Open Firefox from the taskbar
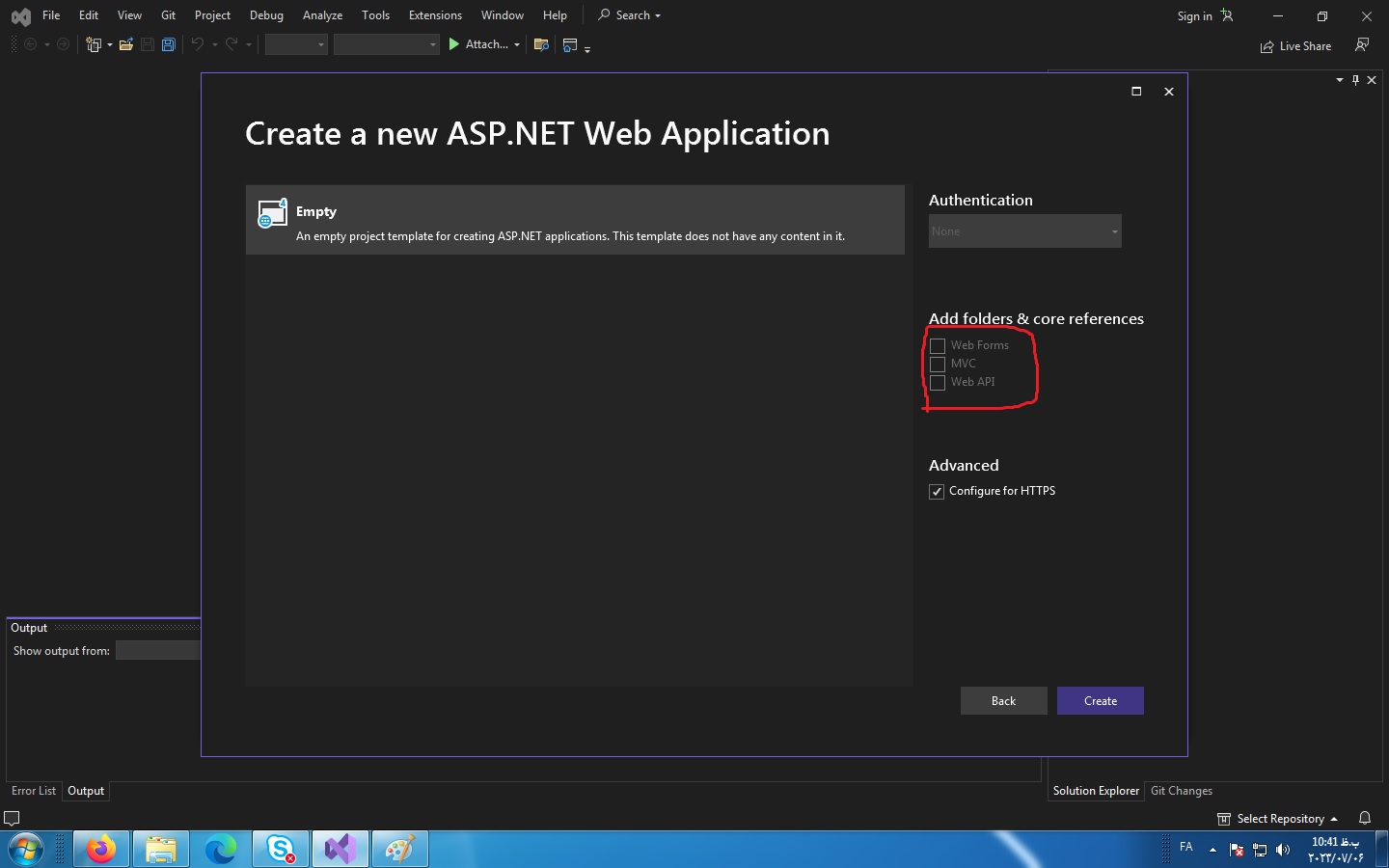The height and width of the screenshot is (868, 1389). pyautogui.click(x=101, y=850)
